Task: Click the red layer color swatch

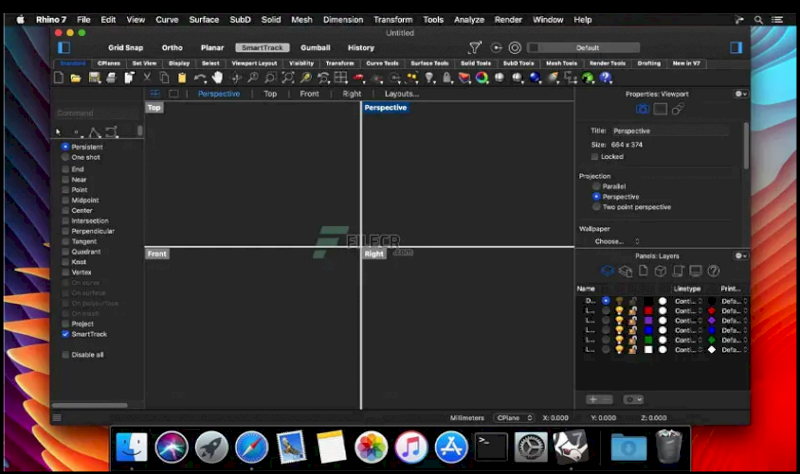Action: pyautogui.click(x=648, y=310)
